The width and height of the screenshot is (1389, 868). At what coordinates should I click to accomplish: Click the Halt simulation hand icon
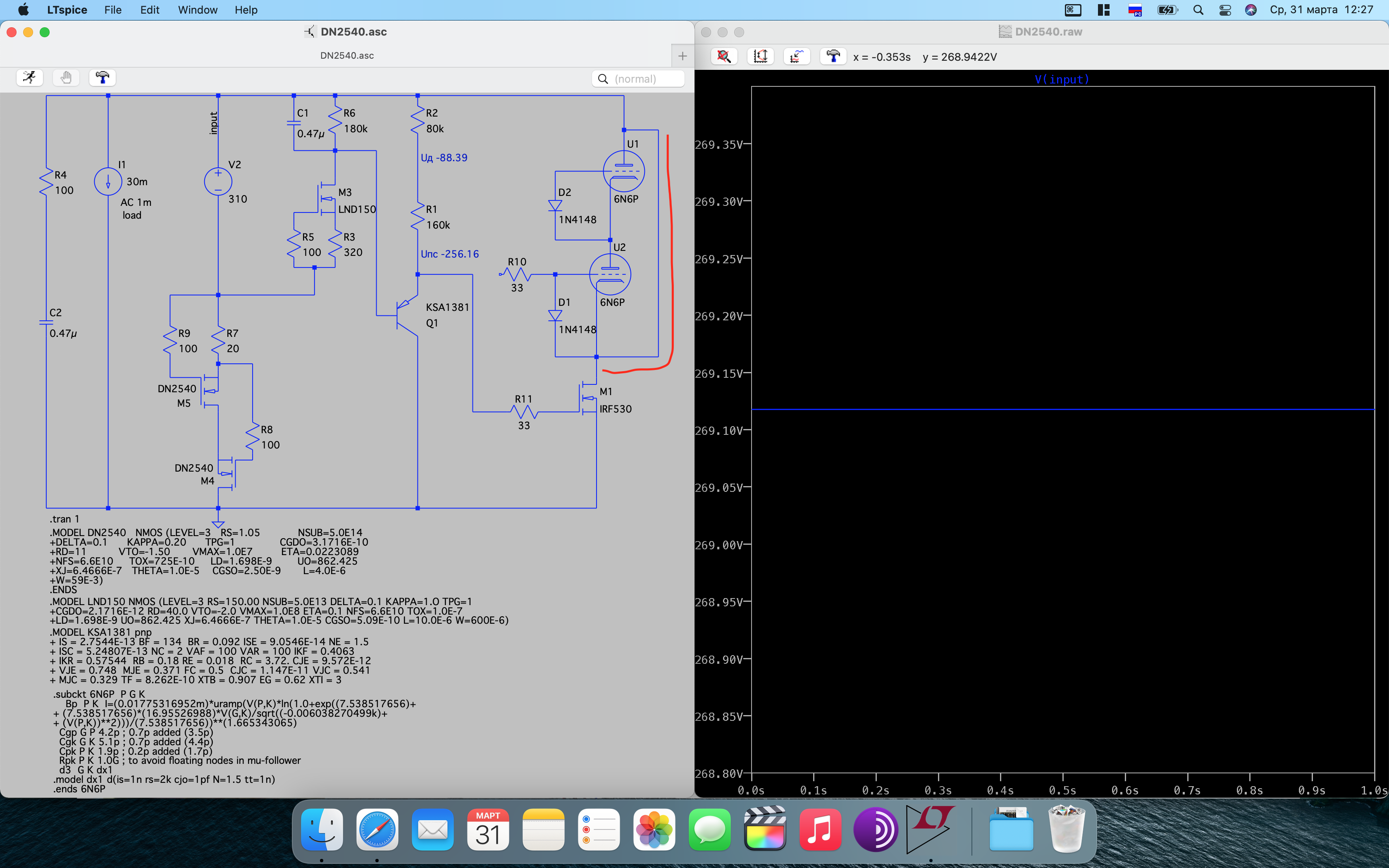click(x=66, y=77)
